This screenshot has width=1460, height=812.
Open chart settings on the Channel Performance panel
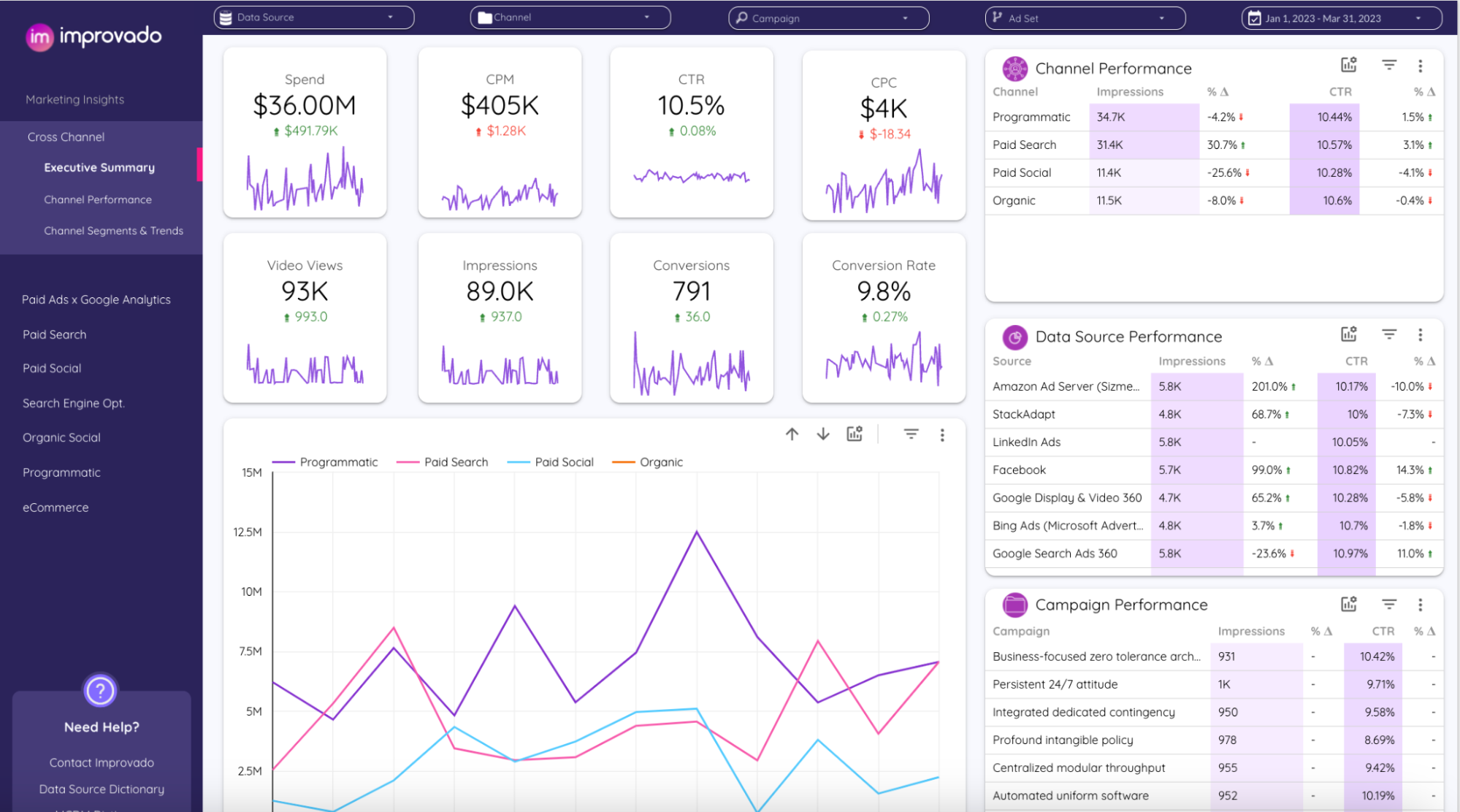coord(1348,65)
